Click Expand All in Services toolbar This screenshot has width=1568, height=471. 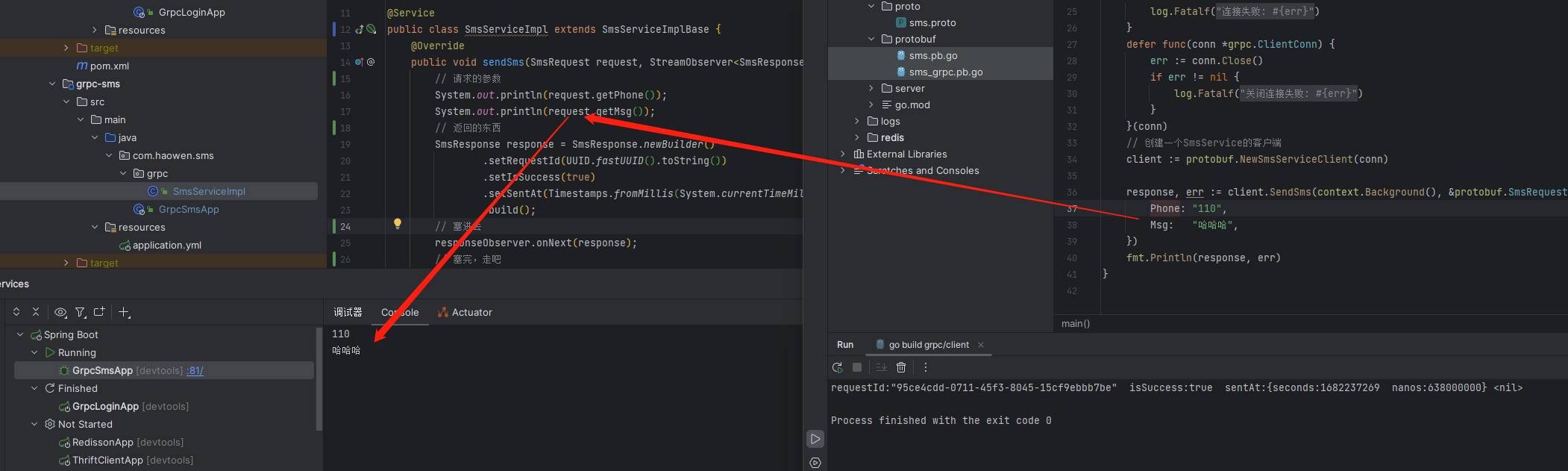(x=16, y=312)
